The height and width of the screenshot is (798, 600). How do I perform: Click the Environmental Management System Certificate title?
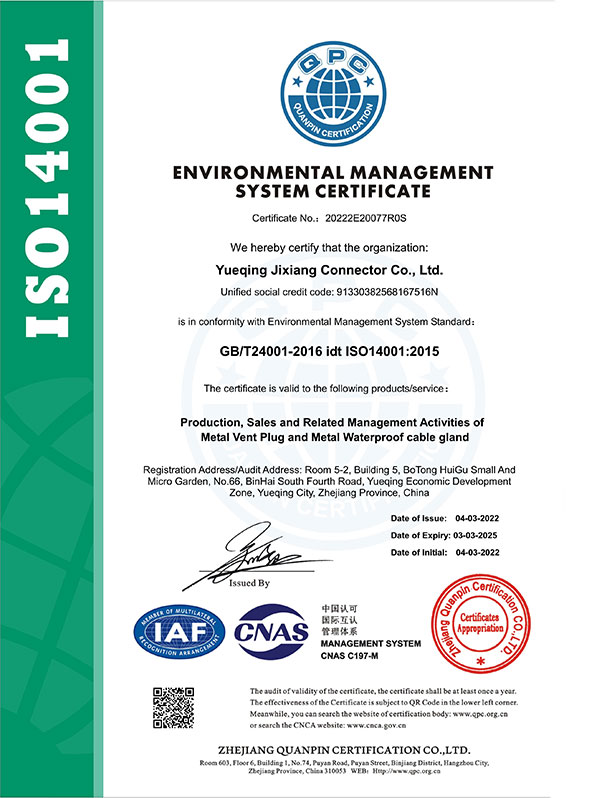pyautogui.click(x=333, y=182)
